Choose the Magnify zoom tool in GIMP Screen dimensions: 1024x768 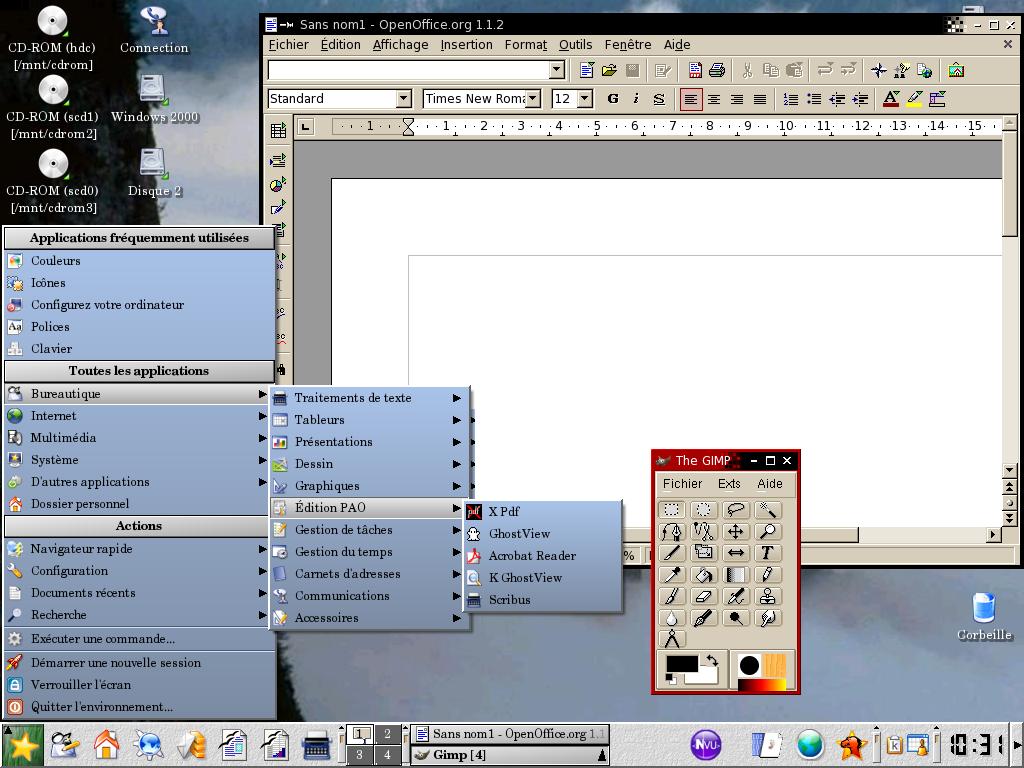[767, 532]
